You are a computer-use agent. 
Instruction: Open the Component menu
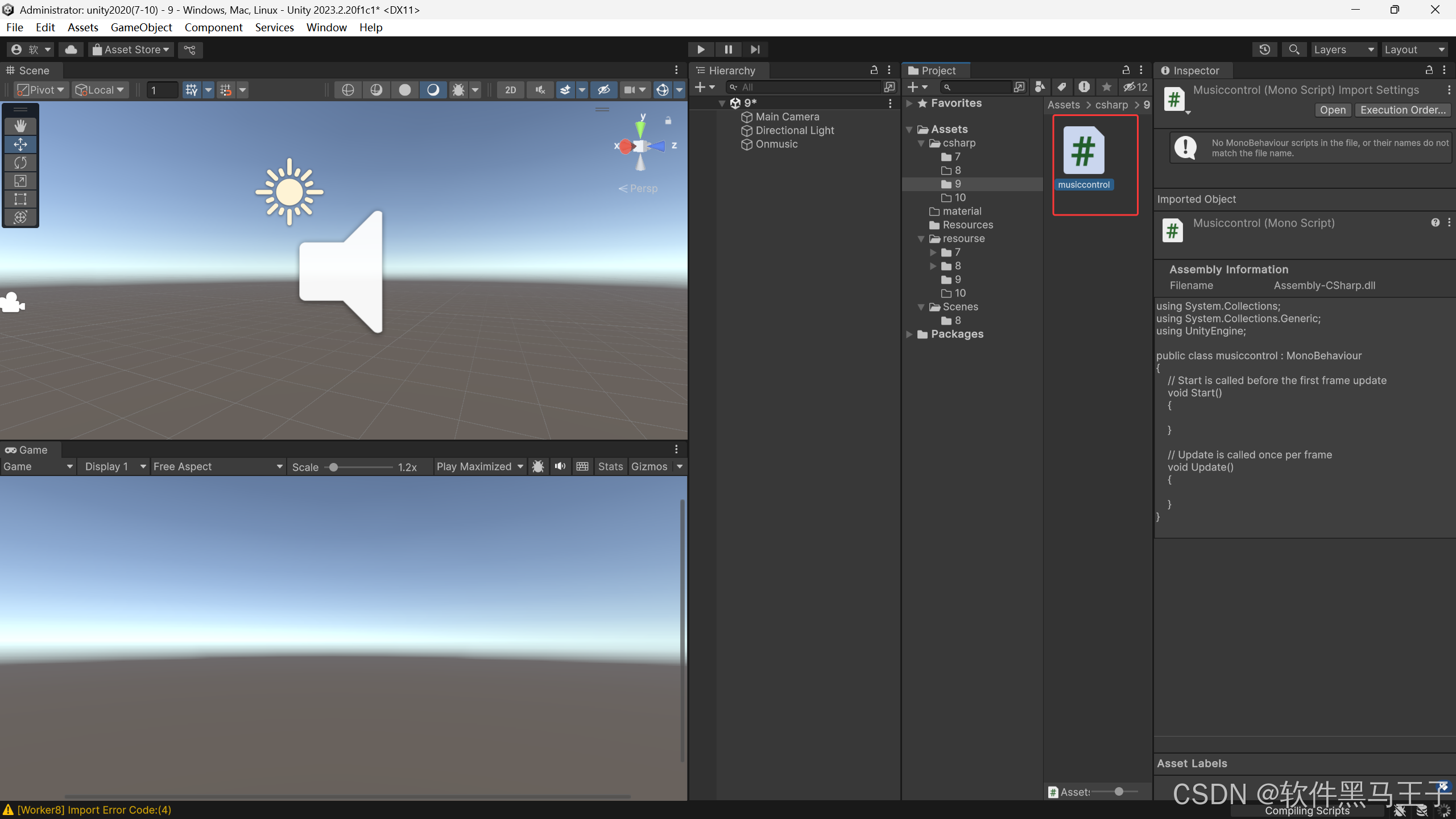(x=213, y=27)
